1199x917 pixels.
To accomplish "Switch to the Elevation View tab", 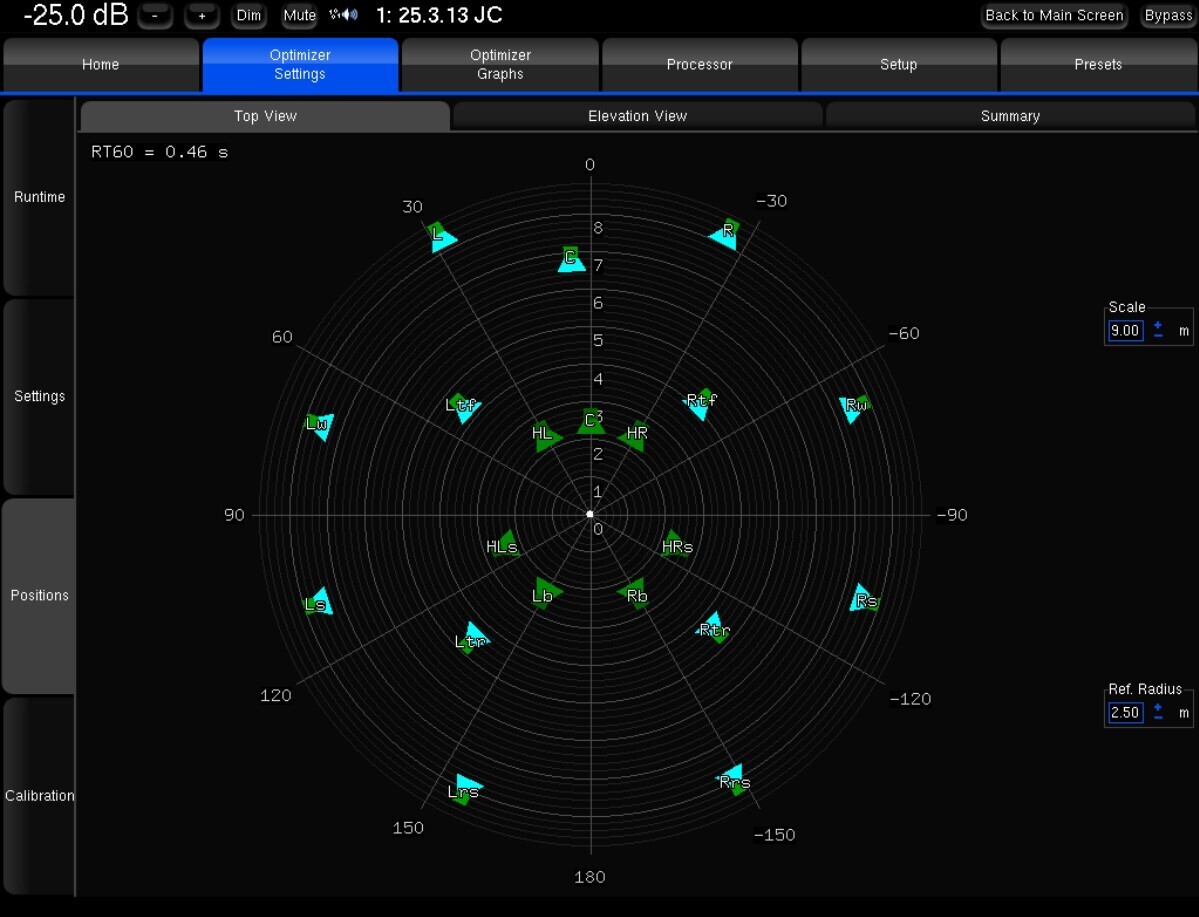I will 637,116.
